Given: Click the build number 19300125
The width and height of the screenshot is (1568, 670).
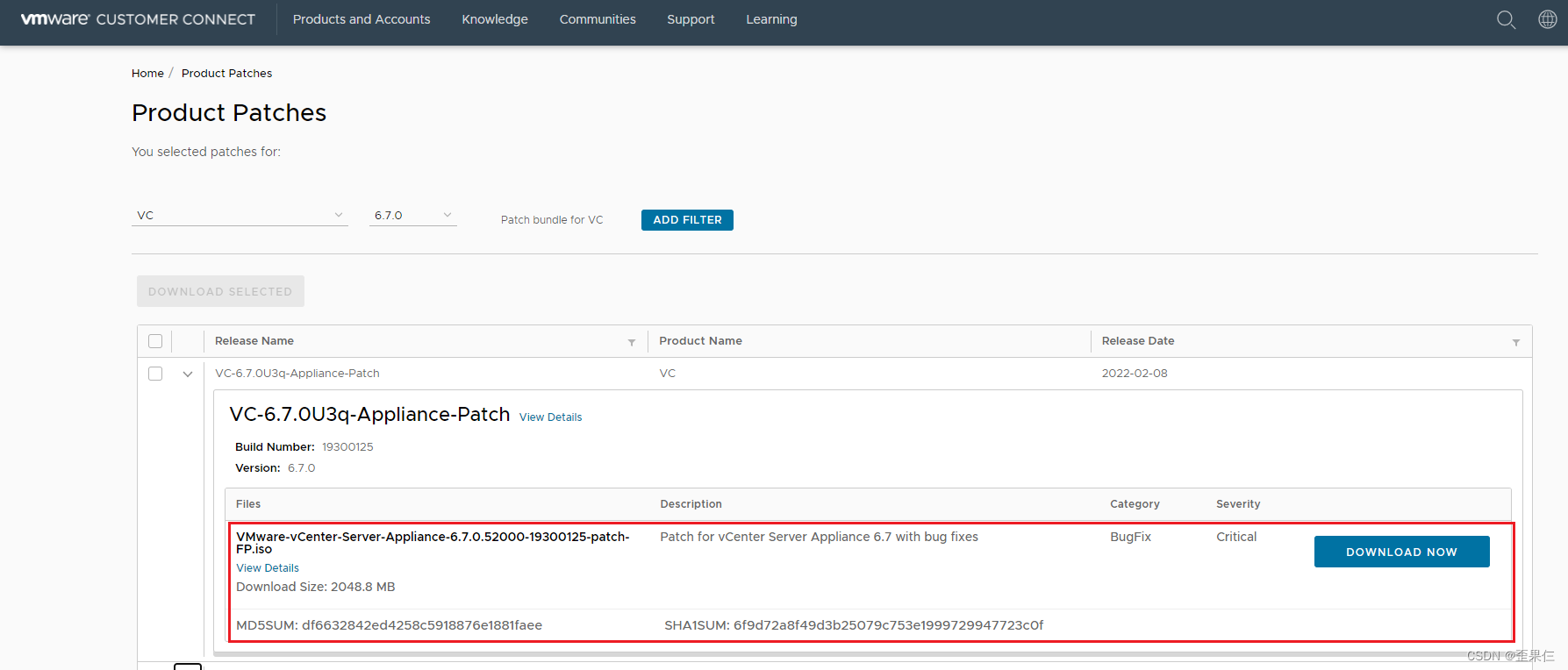Looking at the screenshot, I should pos(347,447).
